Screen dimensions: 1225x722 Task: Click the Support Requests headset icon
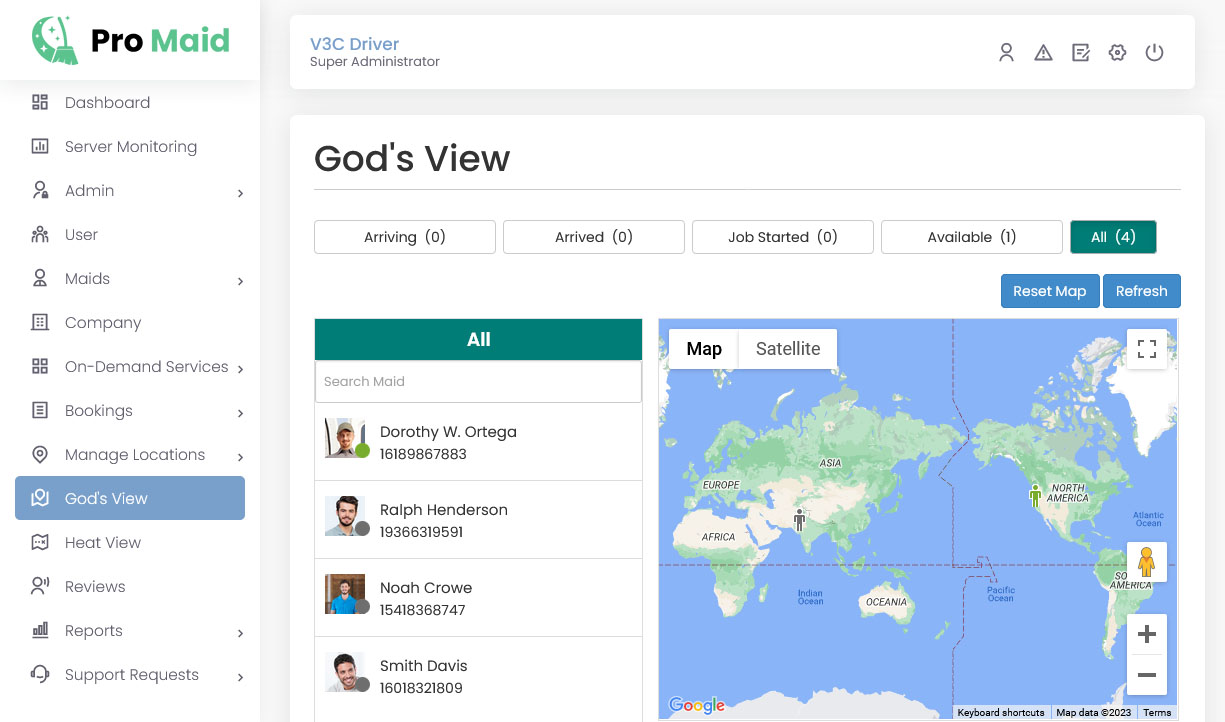pos(40,674)
